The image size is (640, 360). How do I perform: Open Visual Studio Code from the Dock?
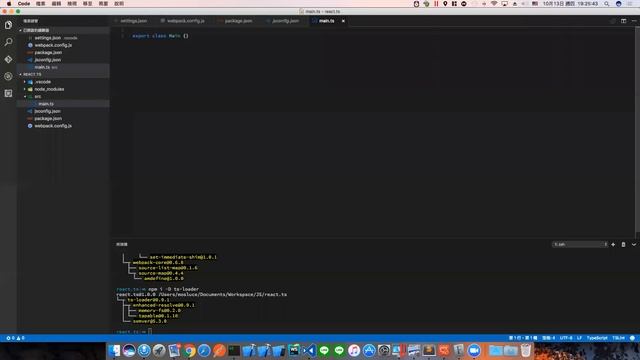pos(309,350)
